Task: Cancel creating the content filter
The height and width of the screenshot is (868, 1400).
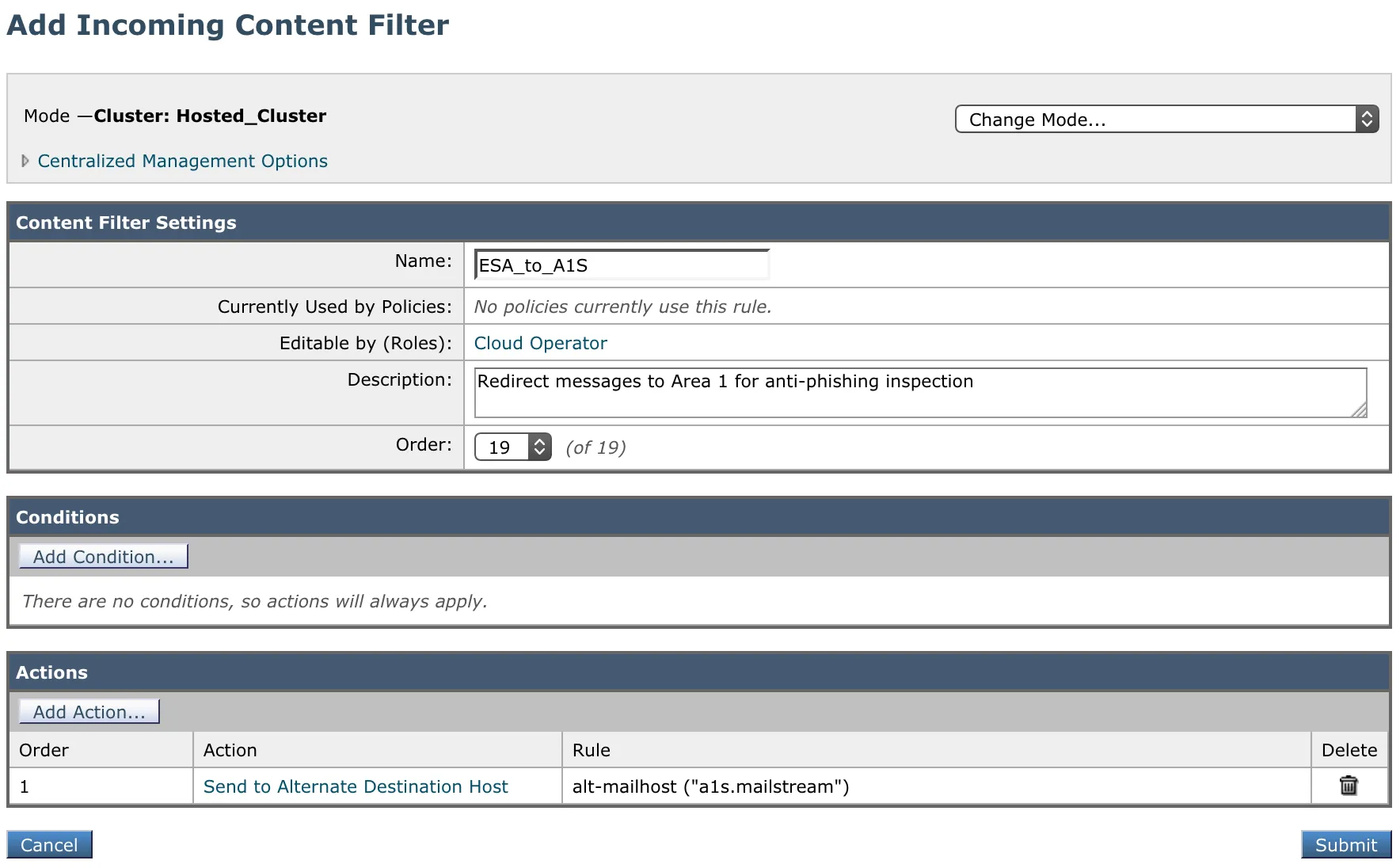Action: (49, 844)
